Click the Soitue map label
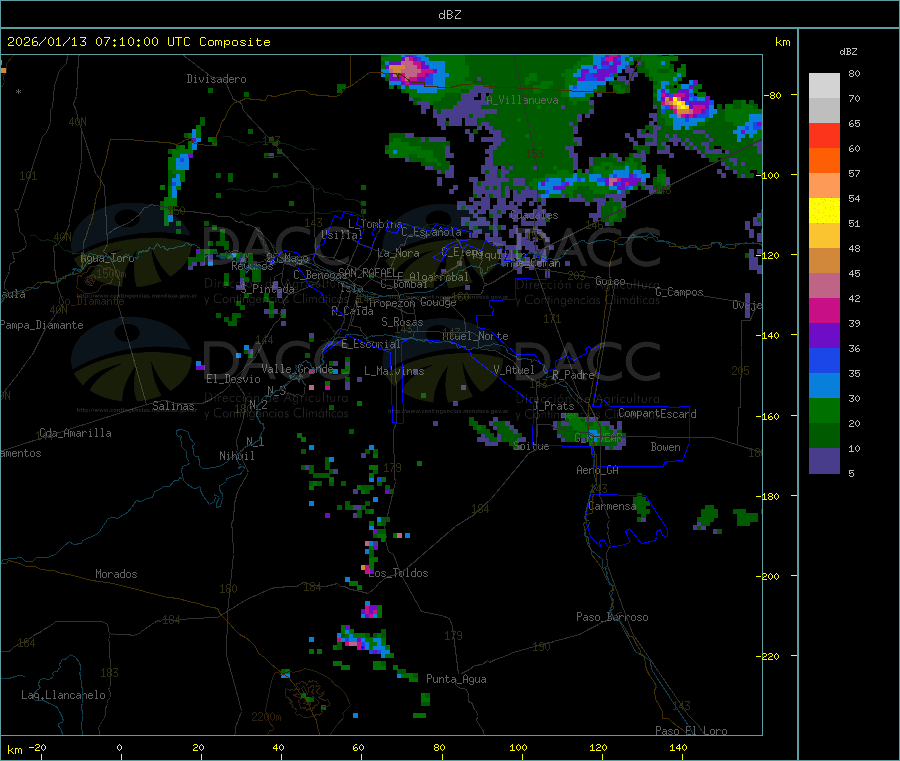The height and width of the screenshot is (761, 900). point(531,446)
